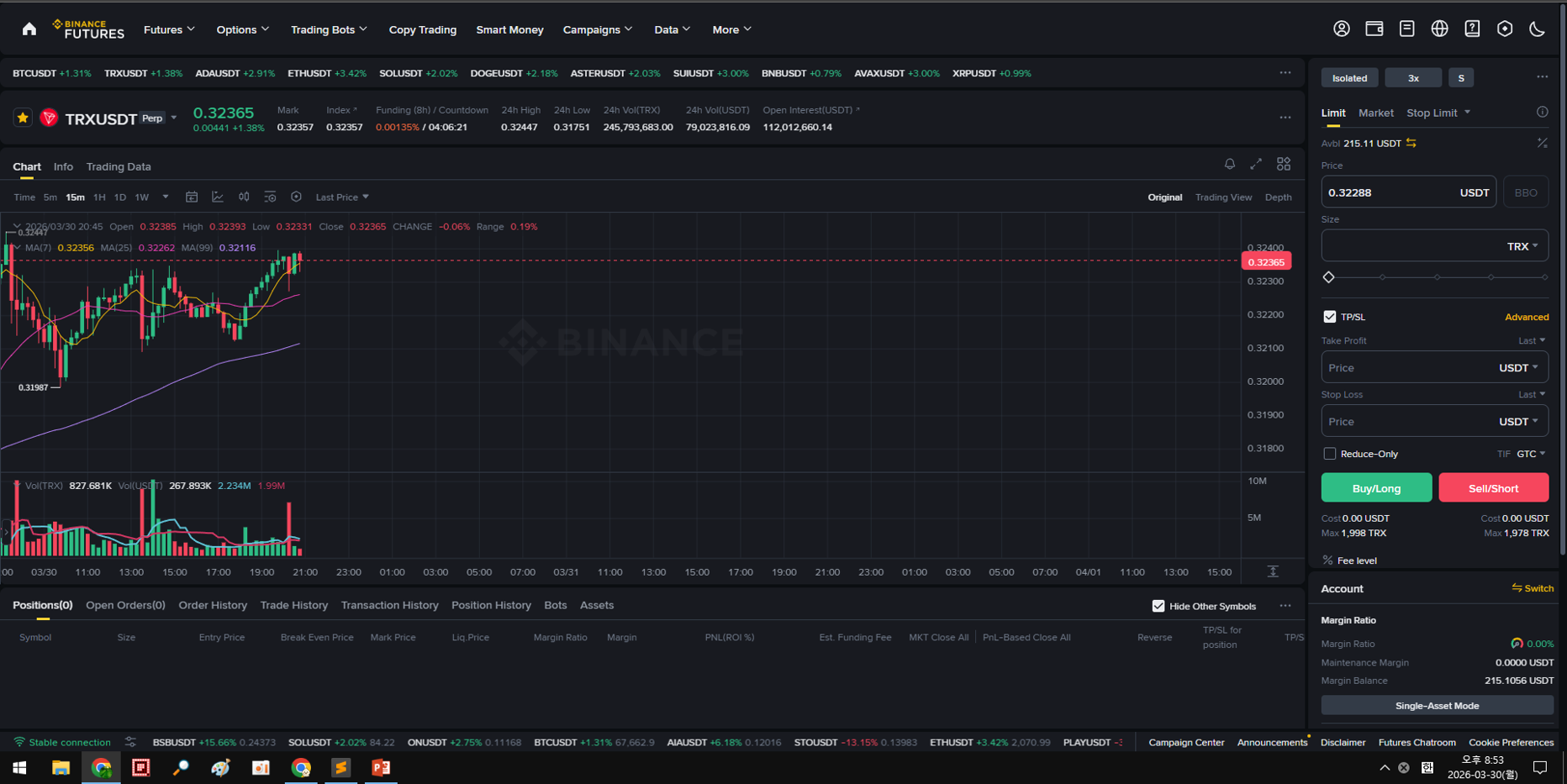Open the language globe icon

[x=1439, y=29]
